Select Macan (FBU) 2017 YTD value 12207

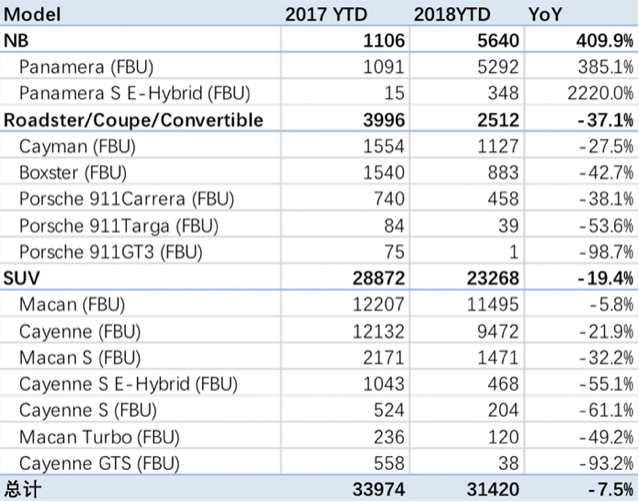[379, 303]
